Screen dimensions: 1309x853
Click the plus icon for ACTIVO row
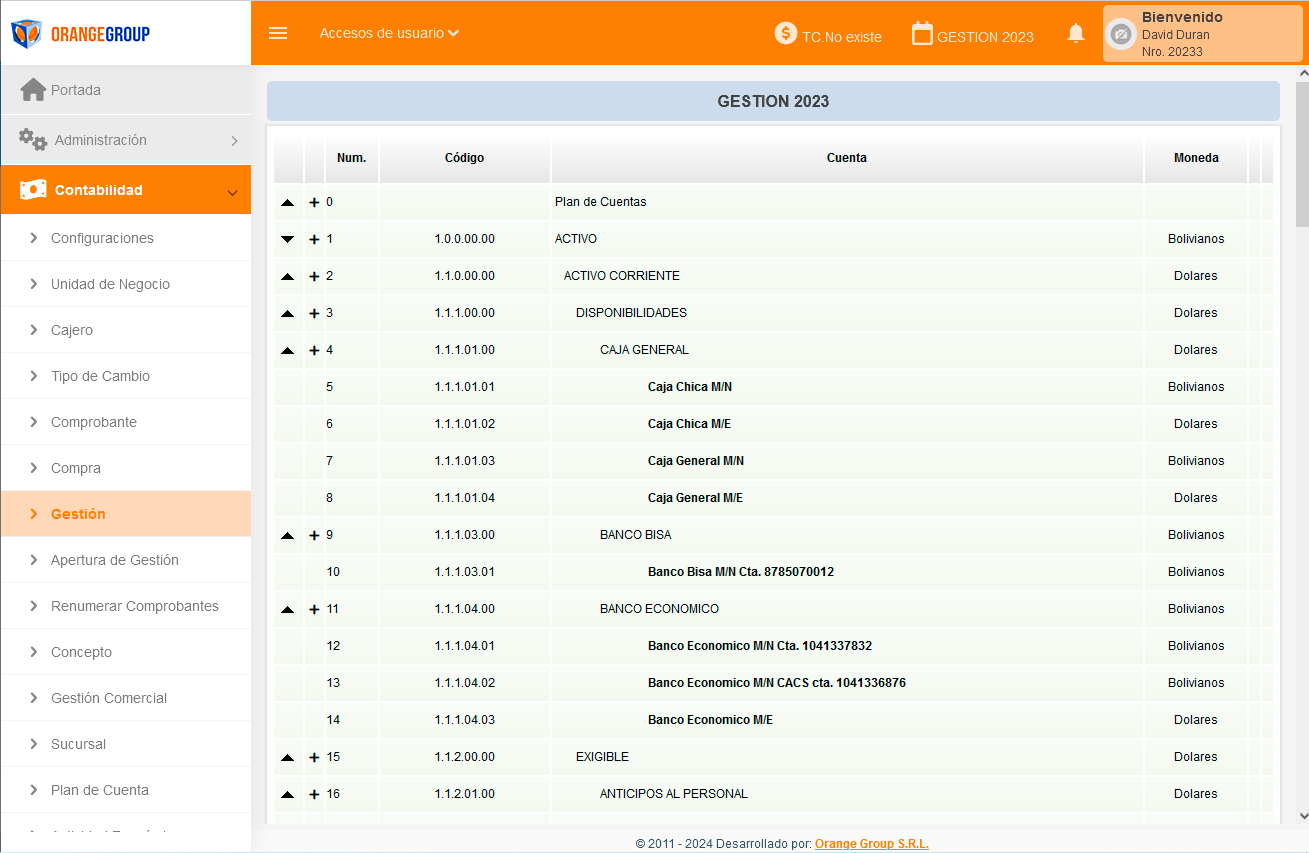click(x=314, y=239)
